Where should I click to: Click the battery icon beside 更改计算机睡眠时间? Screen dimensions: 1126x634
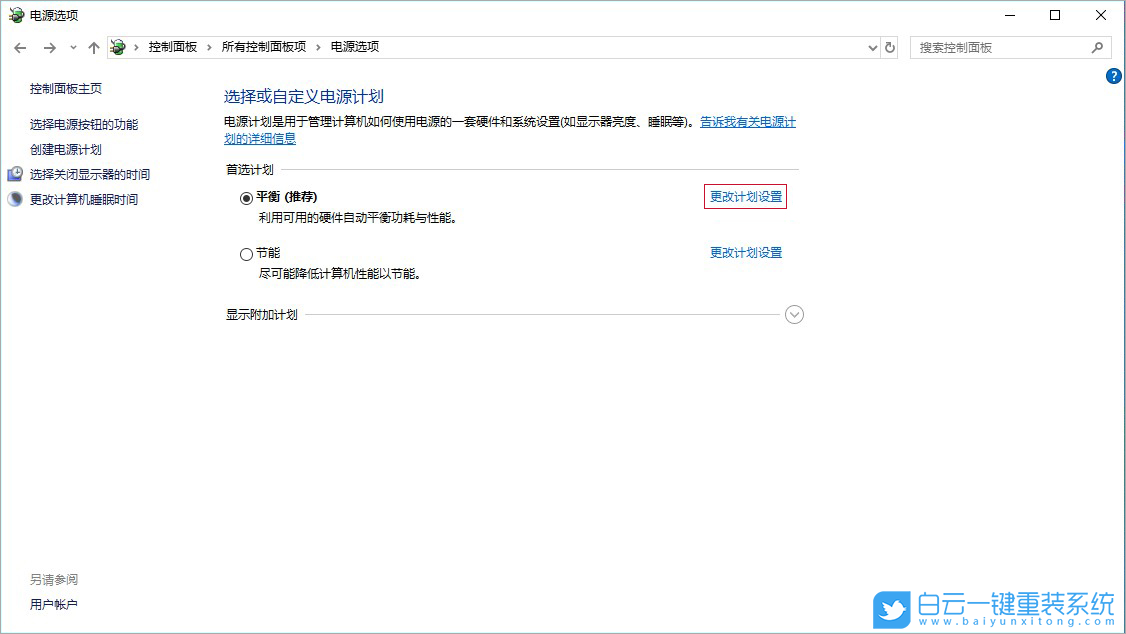point(14,197)
